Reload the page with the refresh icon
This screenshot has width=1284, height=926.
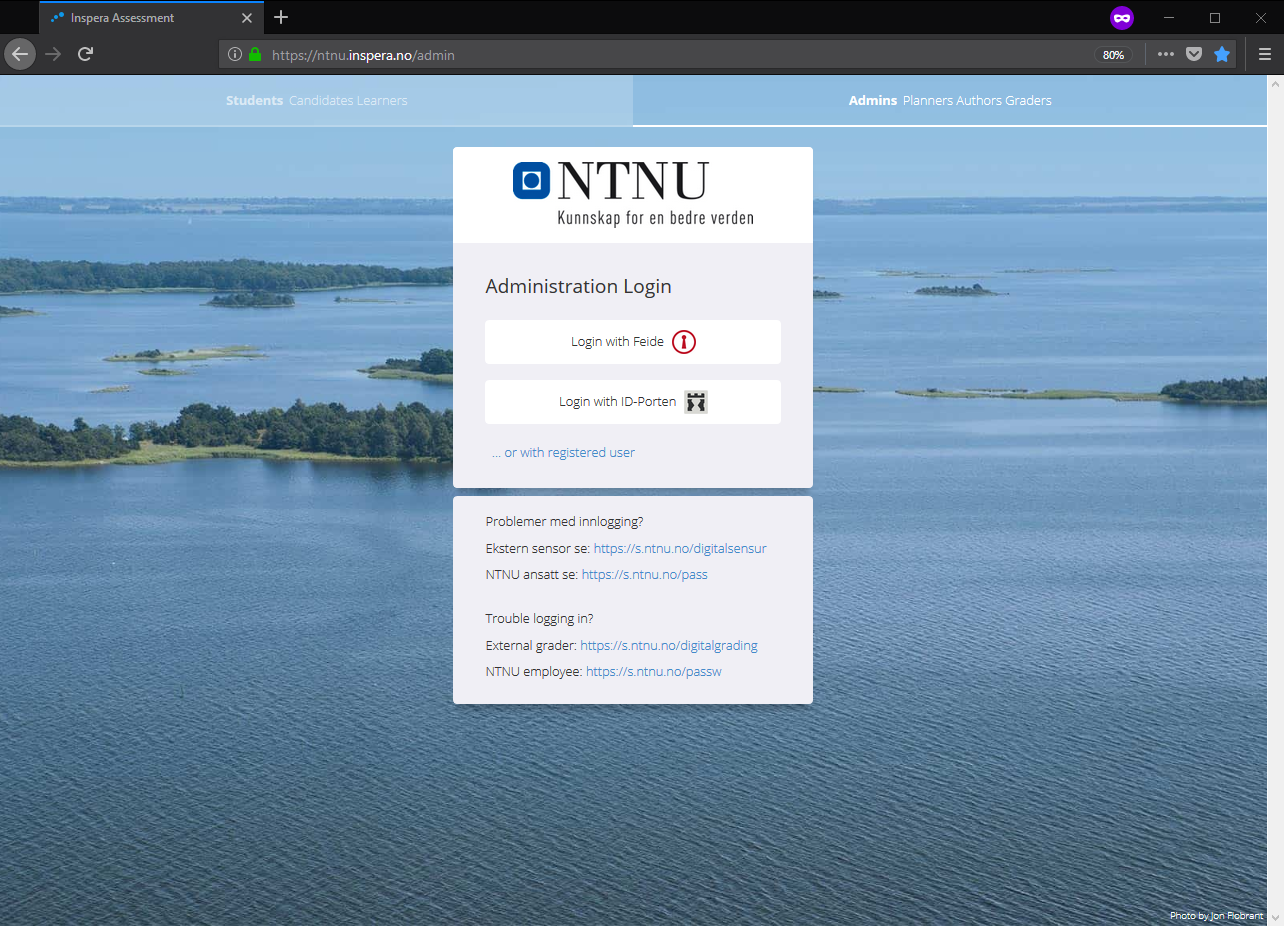86,54
